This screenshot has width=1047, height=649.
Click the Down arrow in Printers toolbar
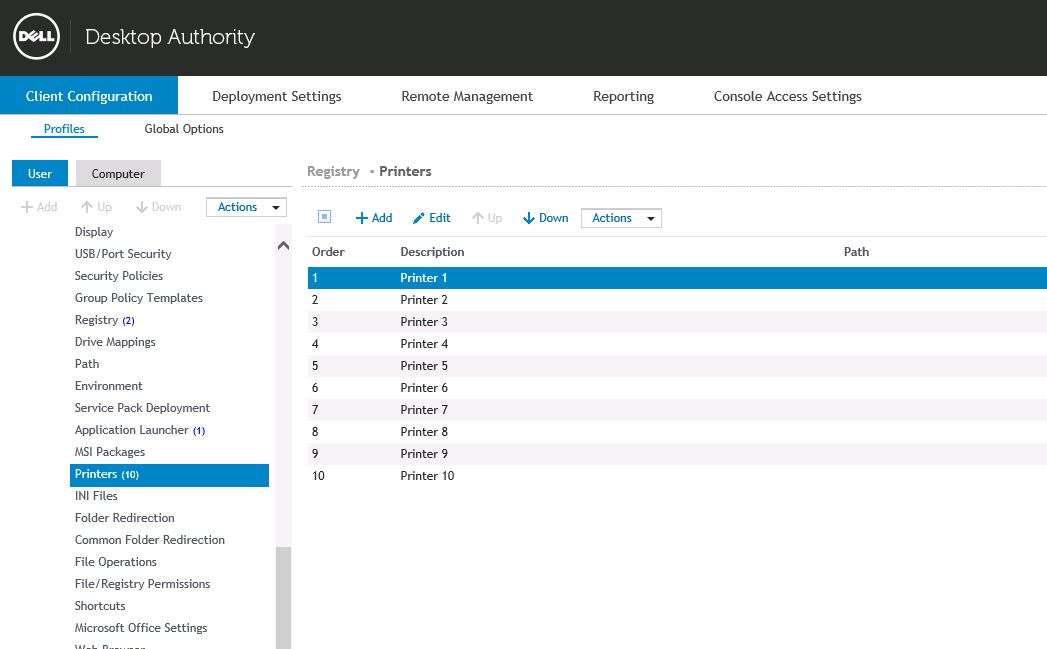coord(529,218)
